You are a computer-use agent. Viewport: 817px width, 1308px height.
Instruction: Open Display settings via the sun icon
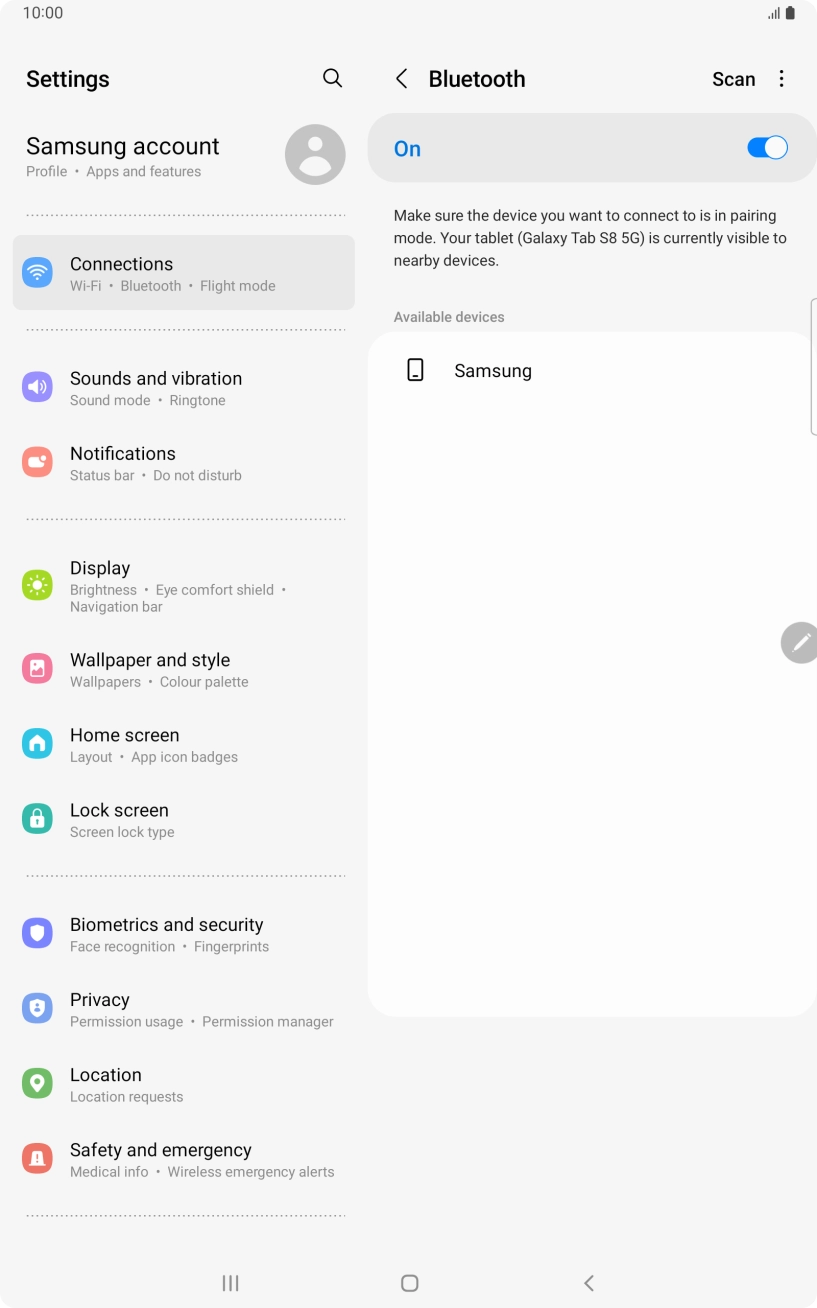coord(37,585)
